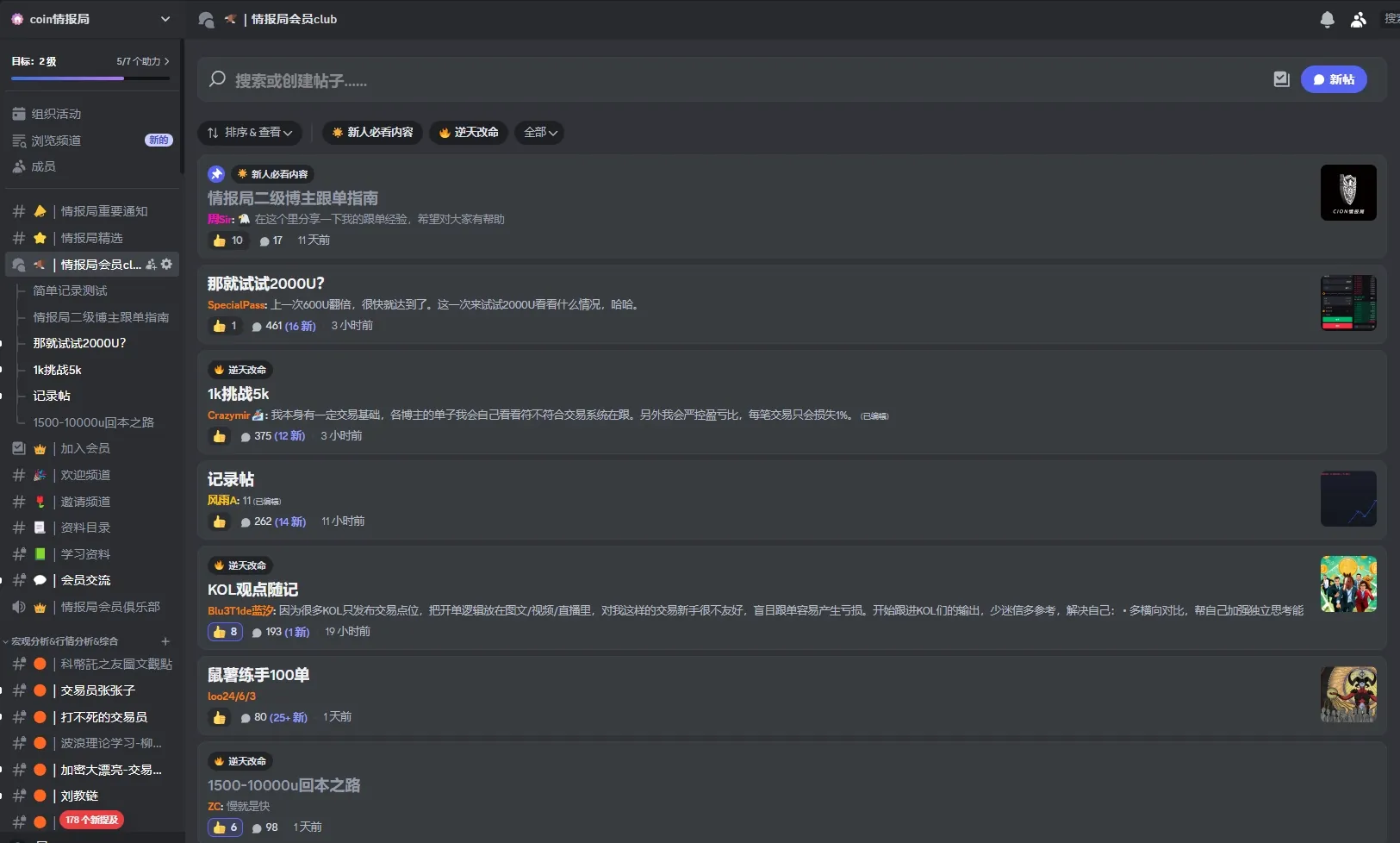Click the 新帖 new post button
Screen dimensions: 1400x843
click(x=1333, y=79)
